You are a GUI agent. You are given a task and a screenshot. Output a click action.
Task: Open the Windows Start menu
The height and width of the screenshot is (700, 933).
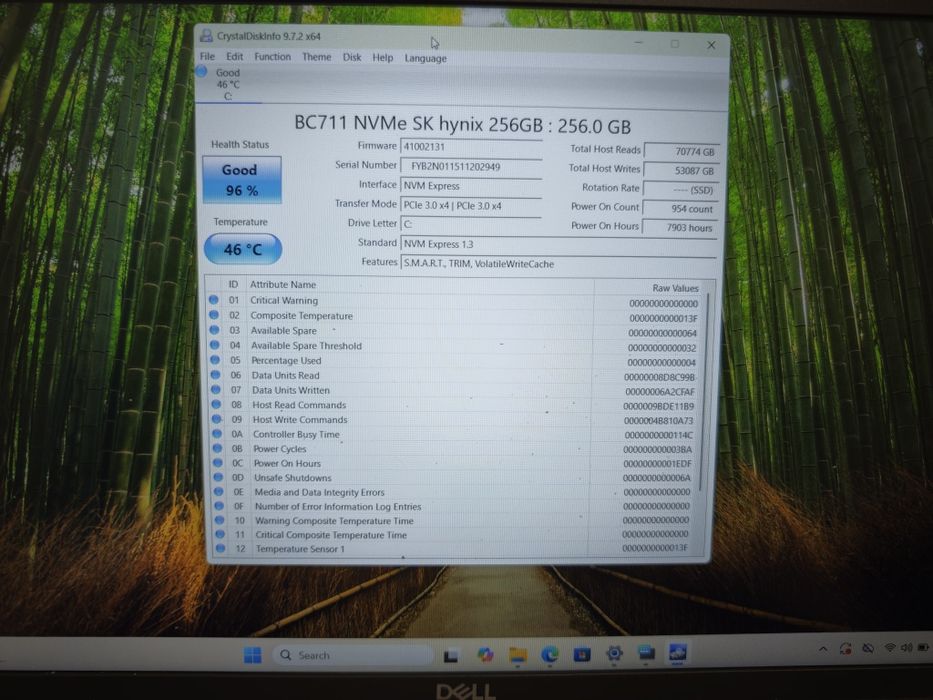(253, 655)
